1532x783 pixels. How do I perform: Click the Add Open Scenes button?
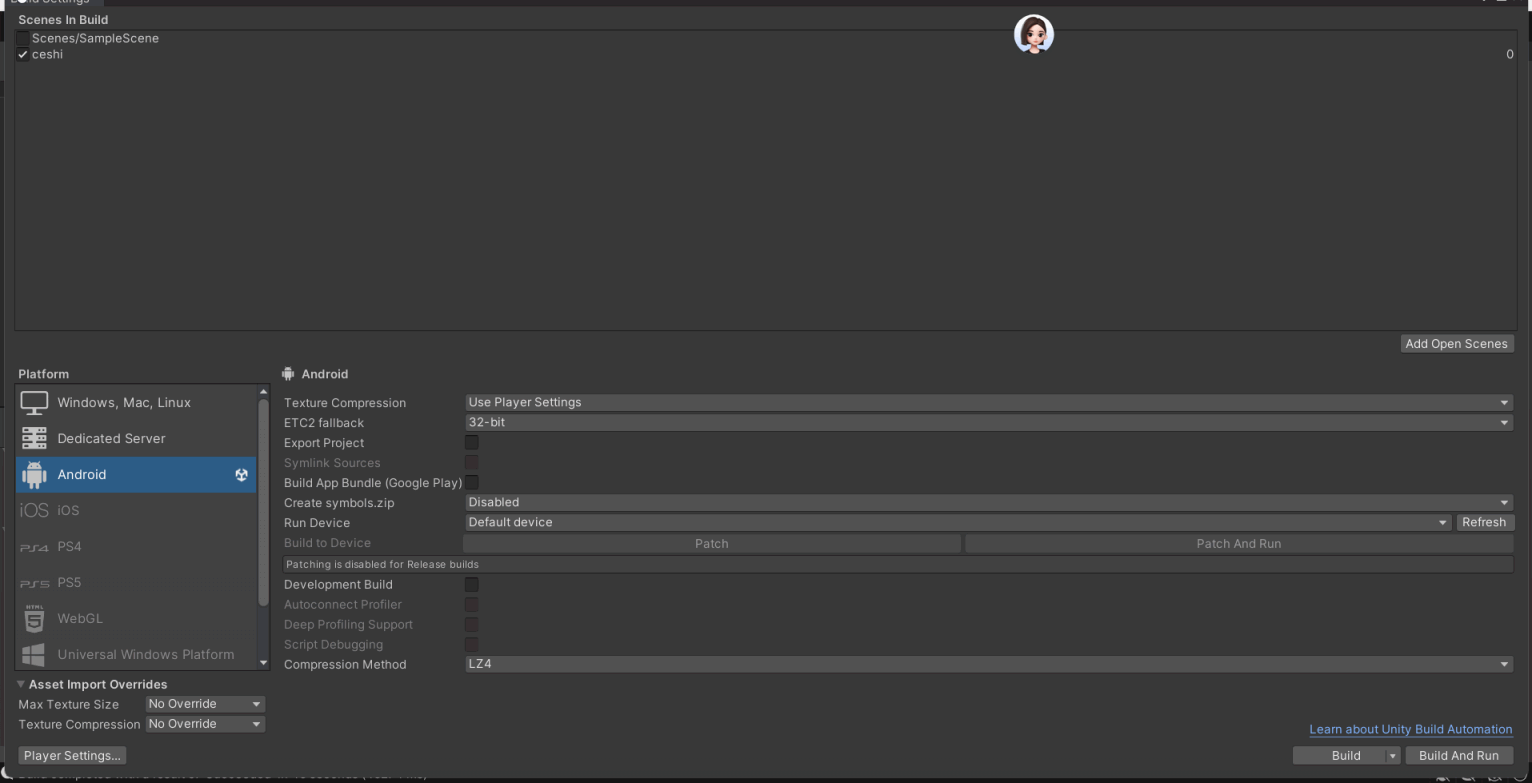pos(1457,344)
